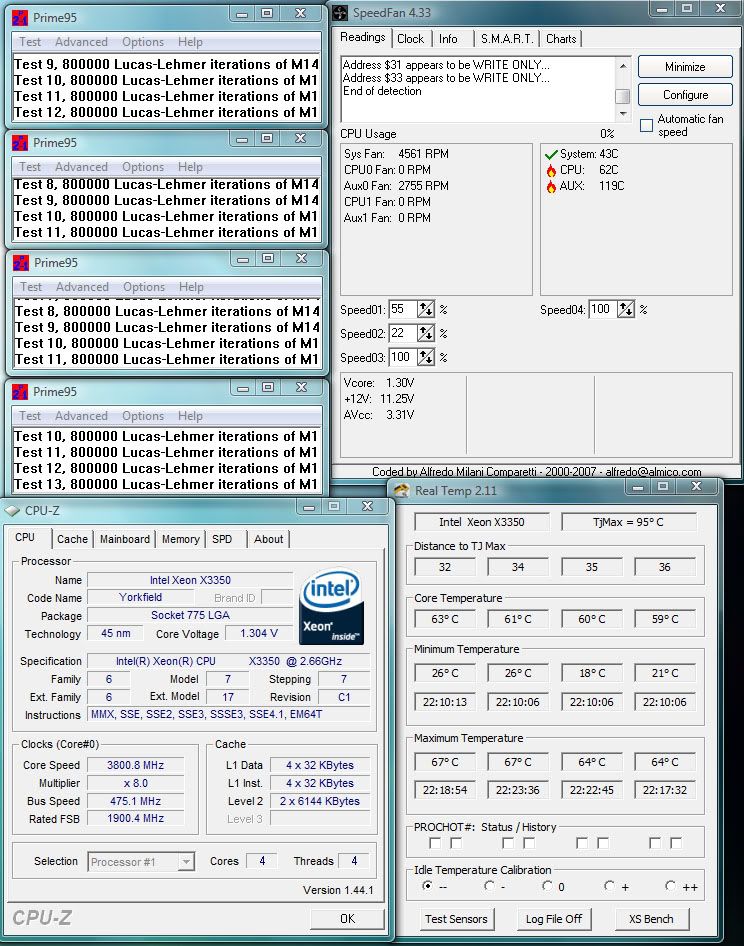Viewport: 744px width, 946px height.
Task: Click the Intel Xeon inside logo in CPU-Z
Action: click(331, 606)
